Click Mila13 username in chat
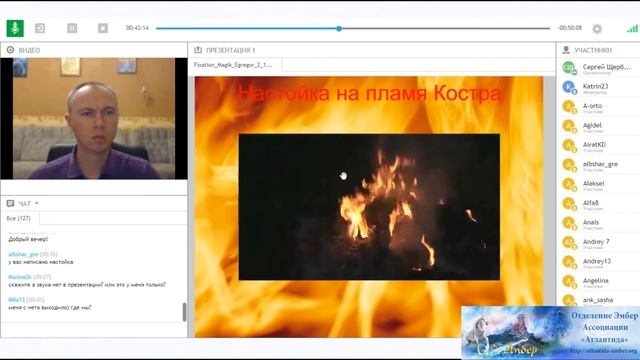 [x=16, y=300]
